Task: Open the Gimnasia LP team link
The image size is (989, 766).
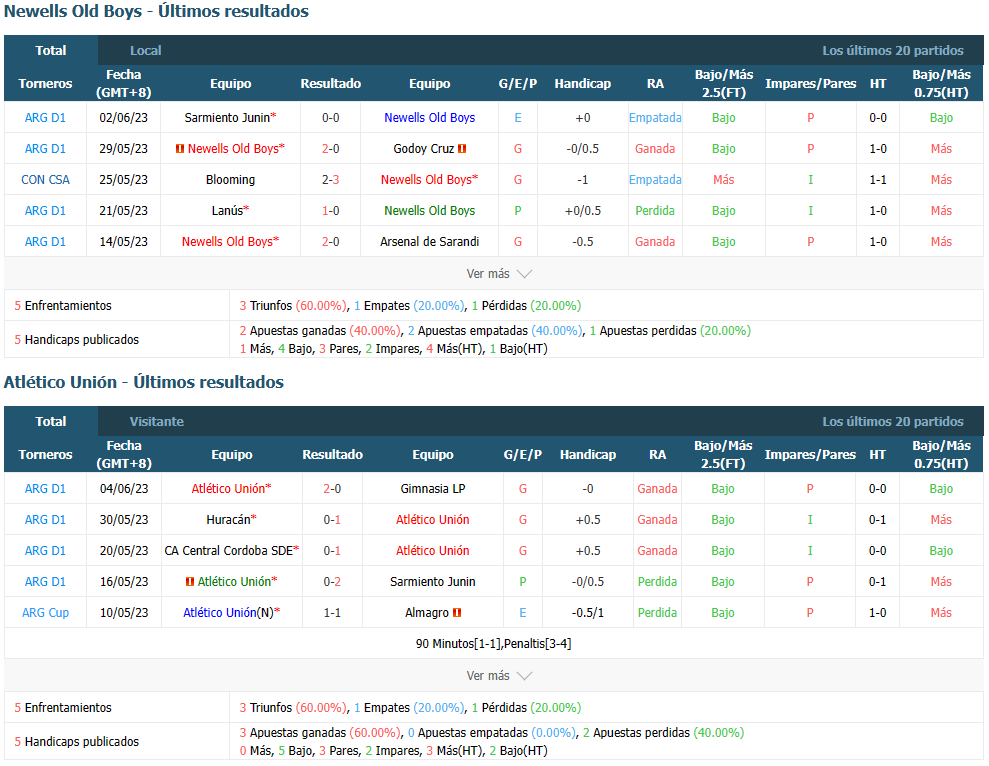Action: coord(433,489)
